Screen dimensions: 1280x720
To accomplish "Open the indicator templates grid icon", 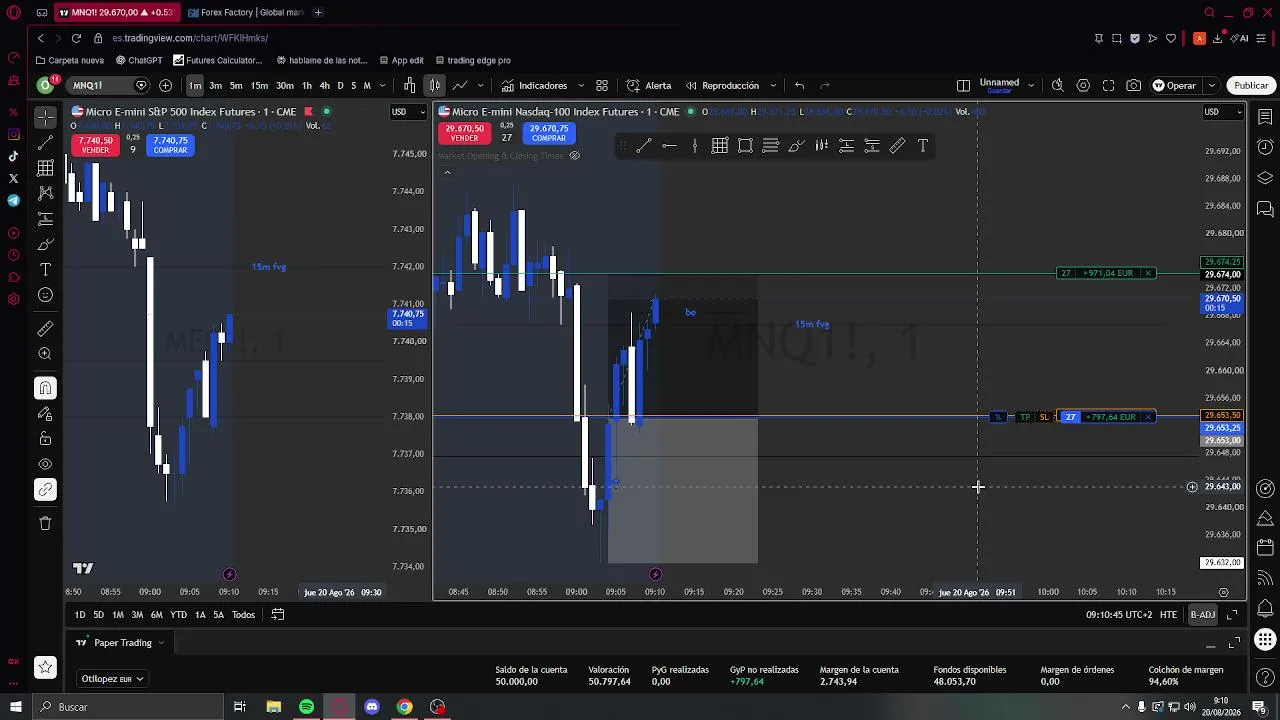I will [x=602, y=85].
